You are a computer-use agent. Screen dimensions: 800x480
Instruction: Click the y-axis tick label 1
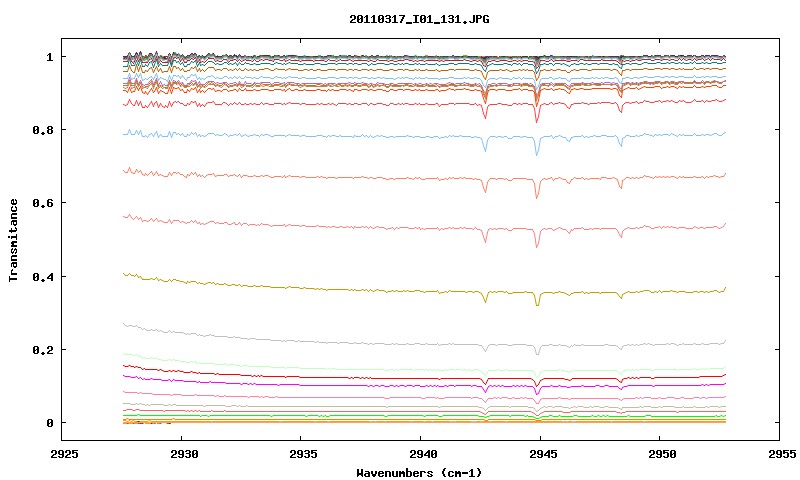[49, 57]
